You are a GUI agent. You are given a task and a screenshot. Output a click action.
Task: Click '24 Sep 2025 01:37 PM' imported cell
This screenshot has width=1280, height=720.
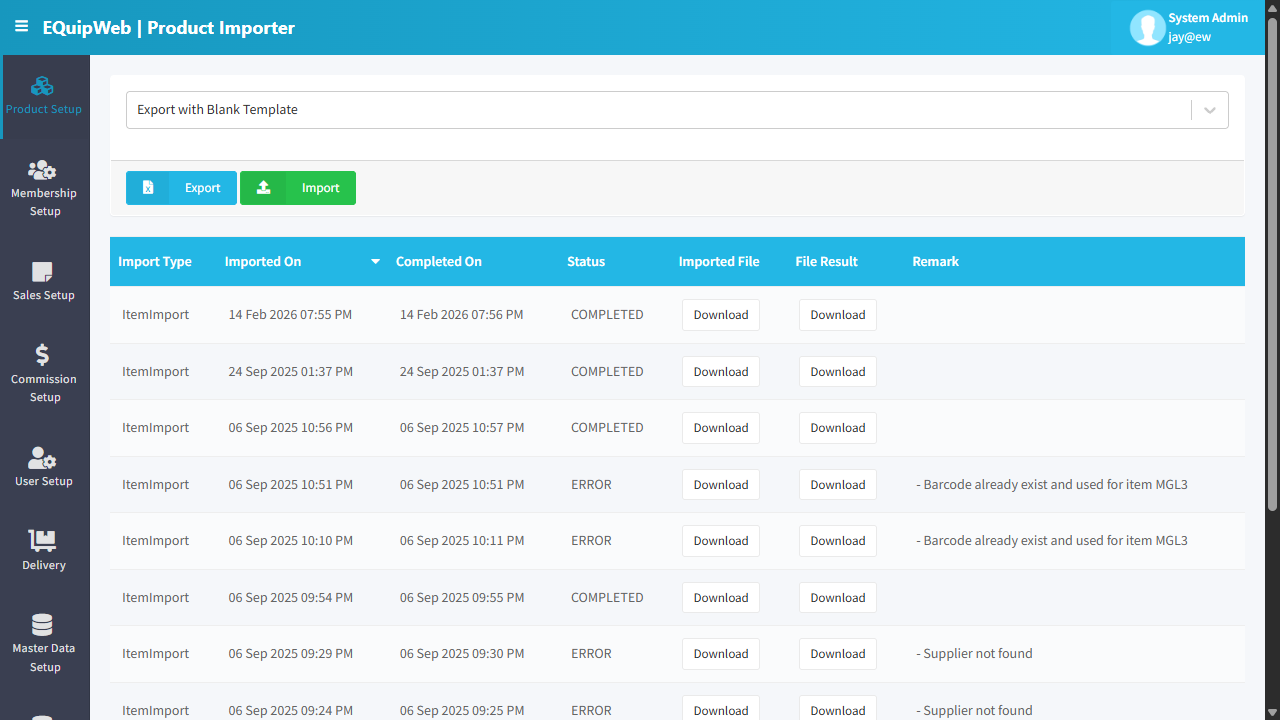[290, 372]
